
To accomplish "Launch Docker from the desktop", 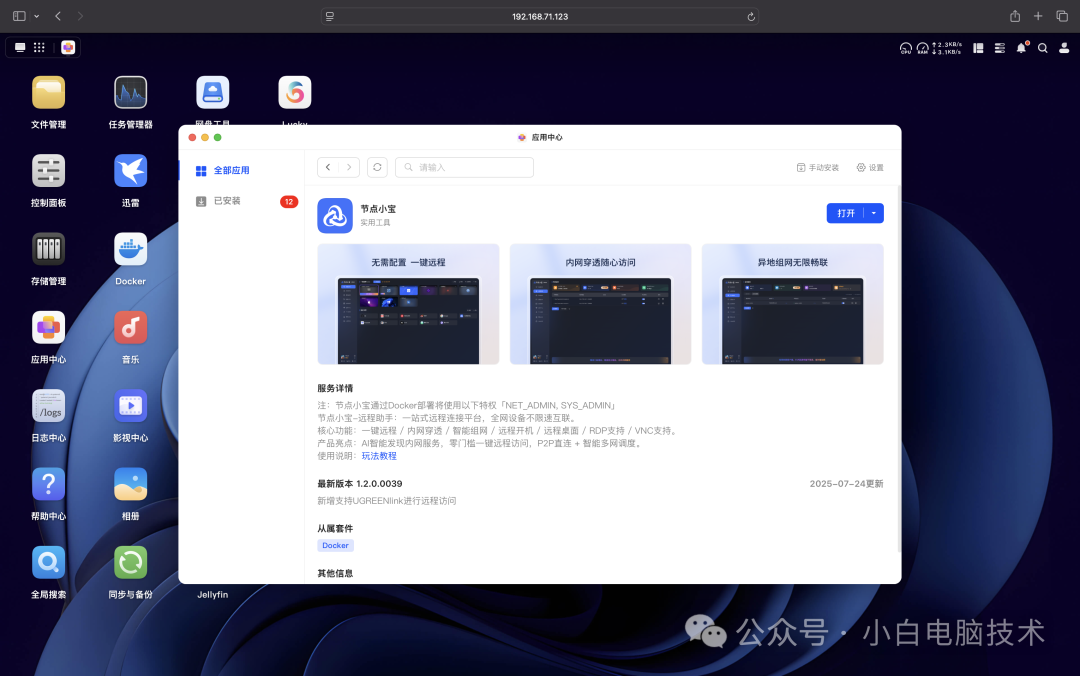I will 130,249.
